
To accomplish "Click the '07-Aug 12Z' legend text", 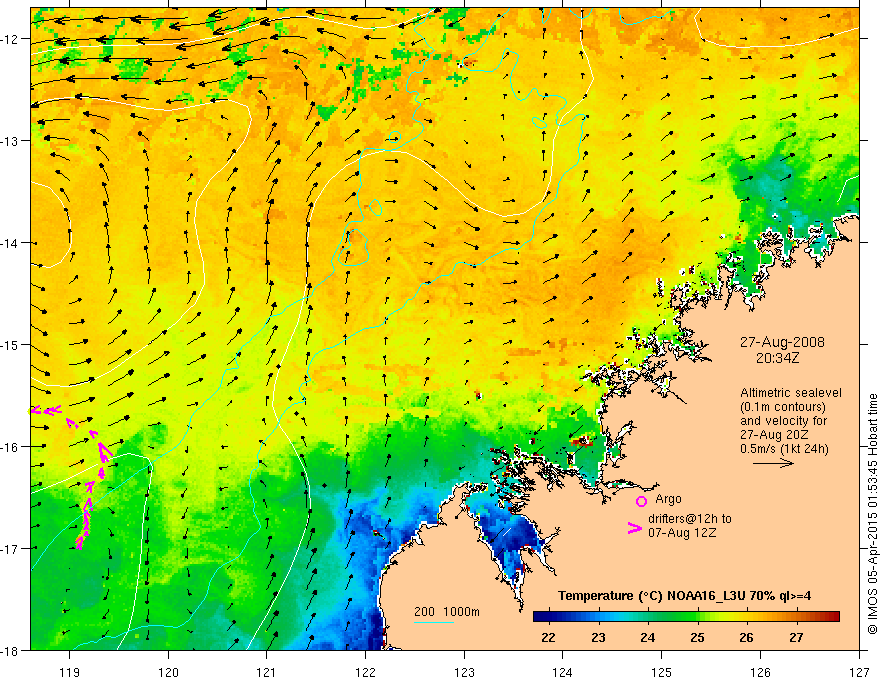I will pyautogui.click(x=682, y=533).
